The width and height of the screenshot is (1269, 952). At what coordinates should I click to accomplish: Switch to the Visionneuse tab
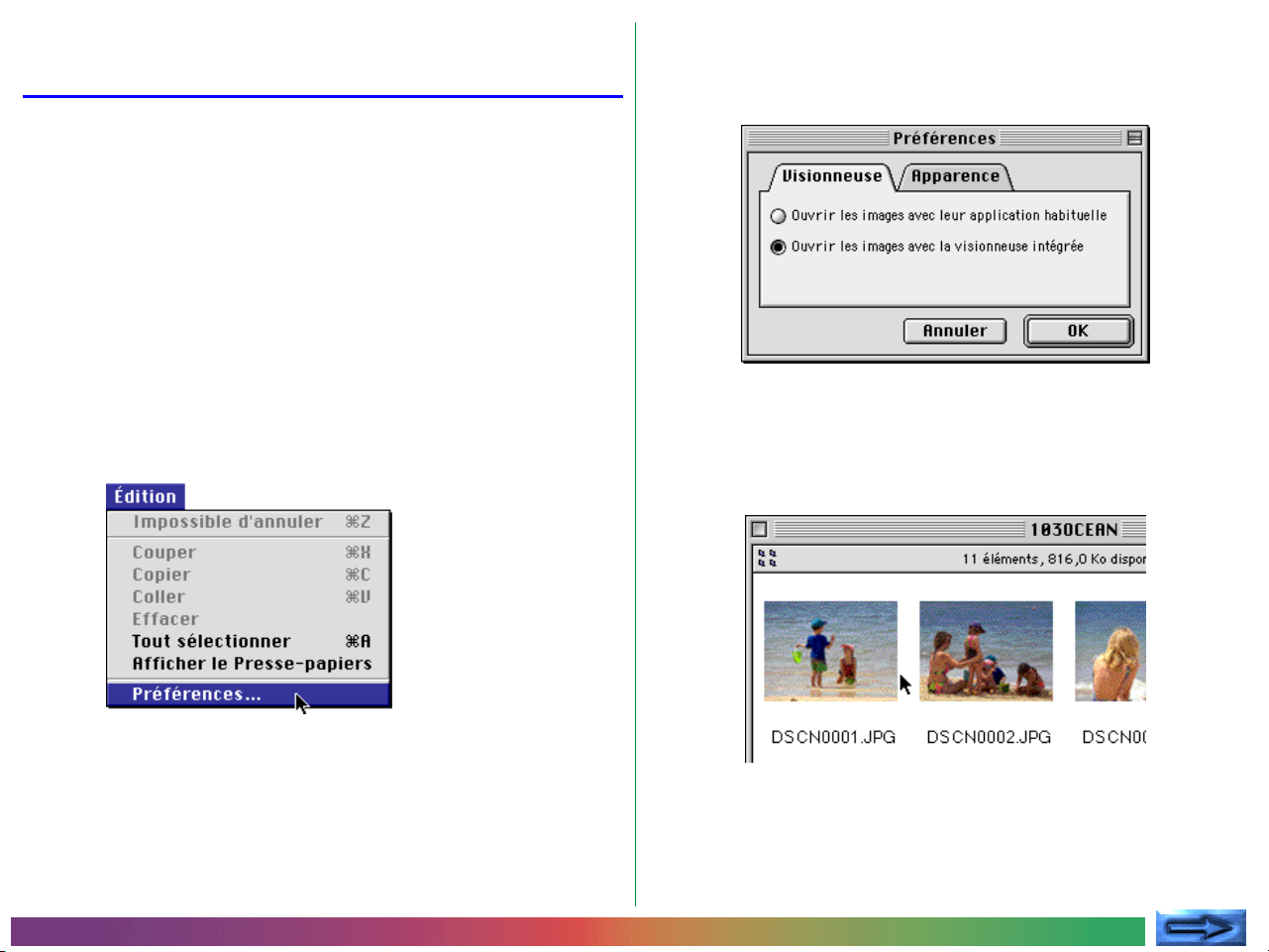(831, 176)
